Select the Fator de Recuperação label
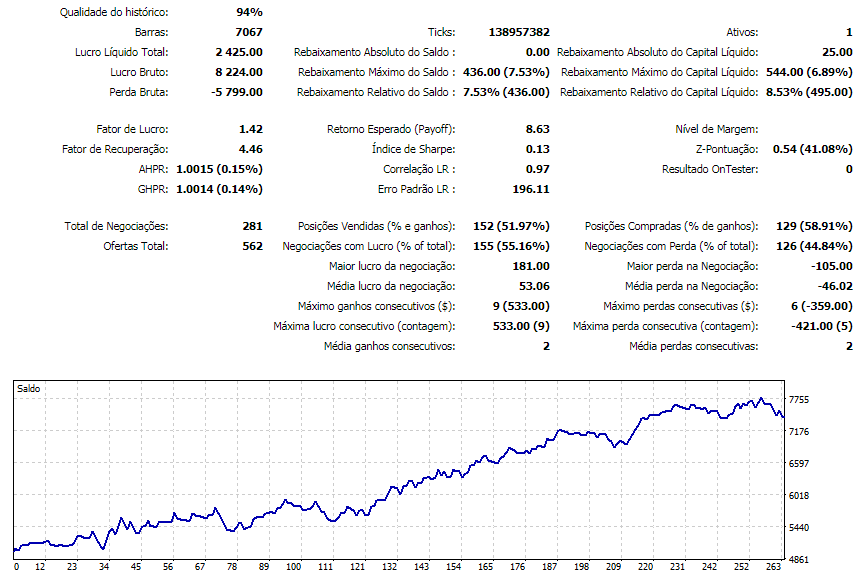 (x=115, y=149)
